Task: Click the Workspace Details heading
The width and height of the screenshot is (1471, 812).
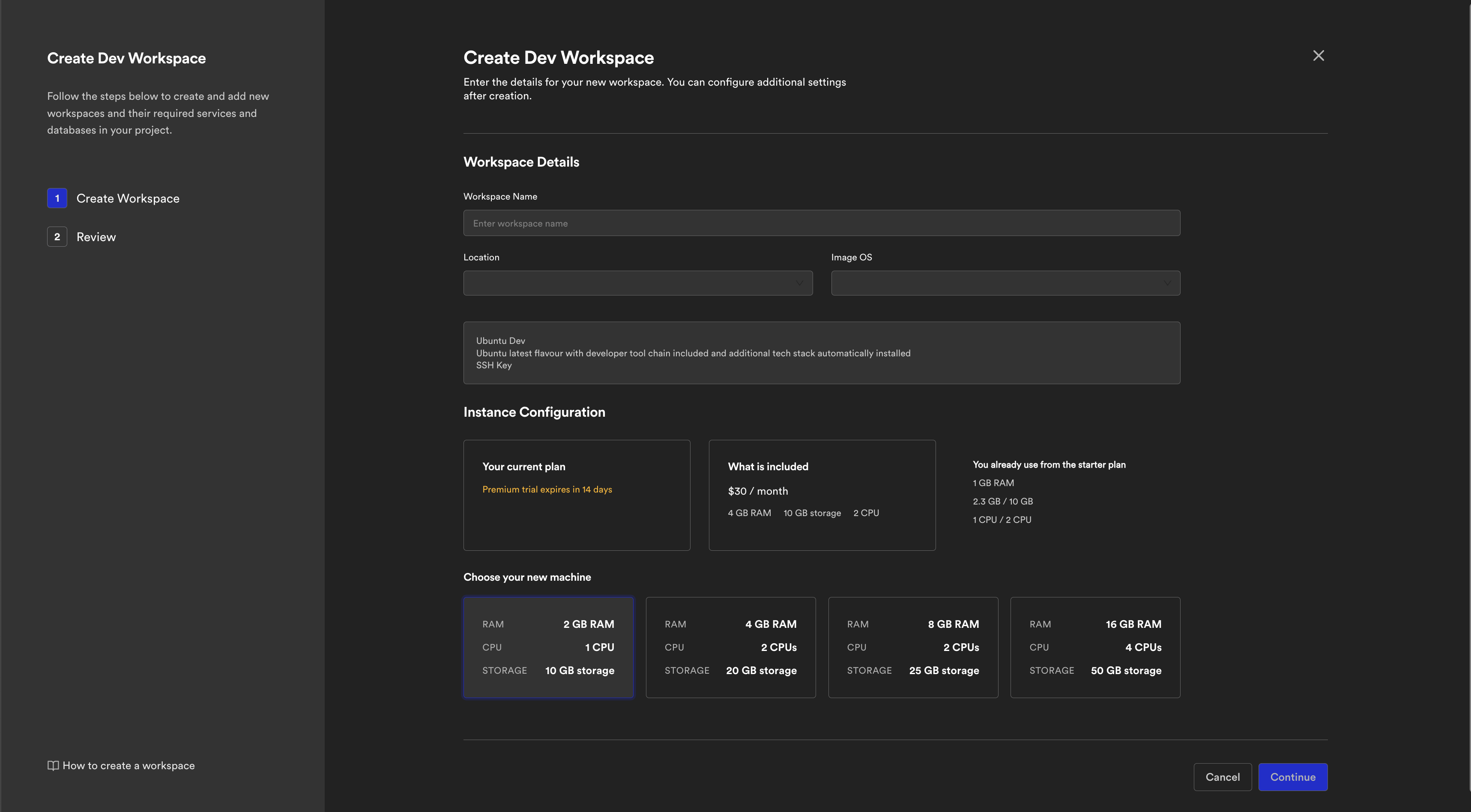Action: pyautogui.click(x=521, y=162)
